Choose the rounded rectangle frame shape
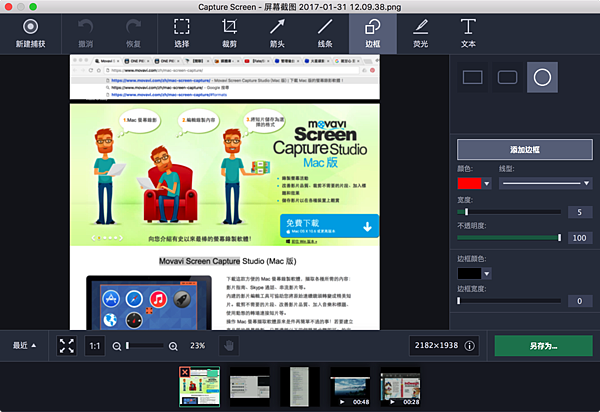600x412 pixels. tap(507, 77)
